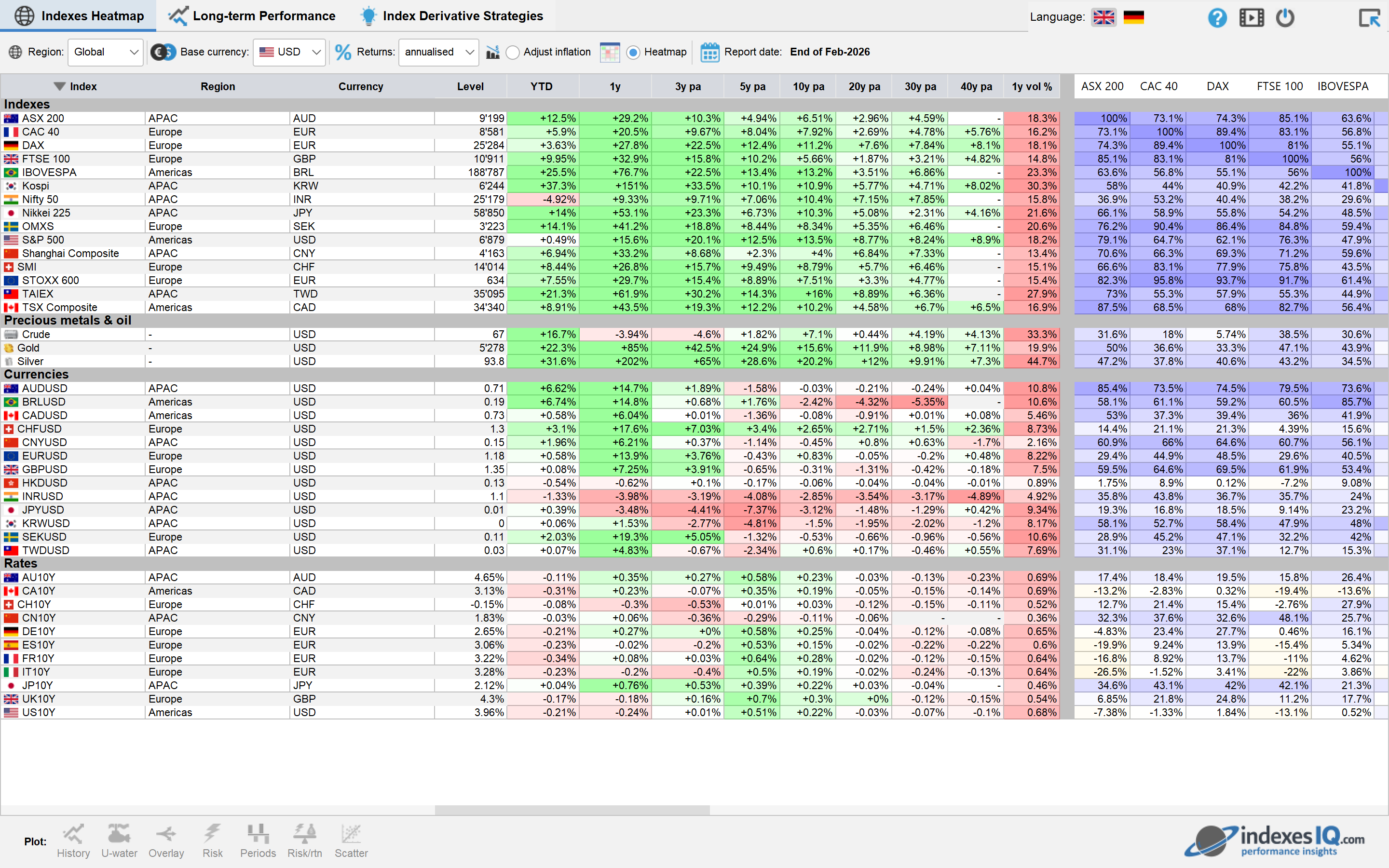Open the Region dropdown

pyautogui.click(x=106, y=52)
